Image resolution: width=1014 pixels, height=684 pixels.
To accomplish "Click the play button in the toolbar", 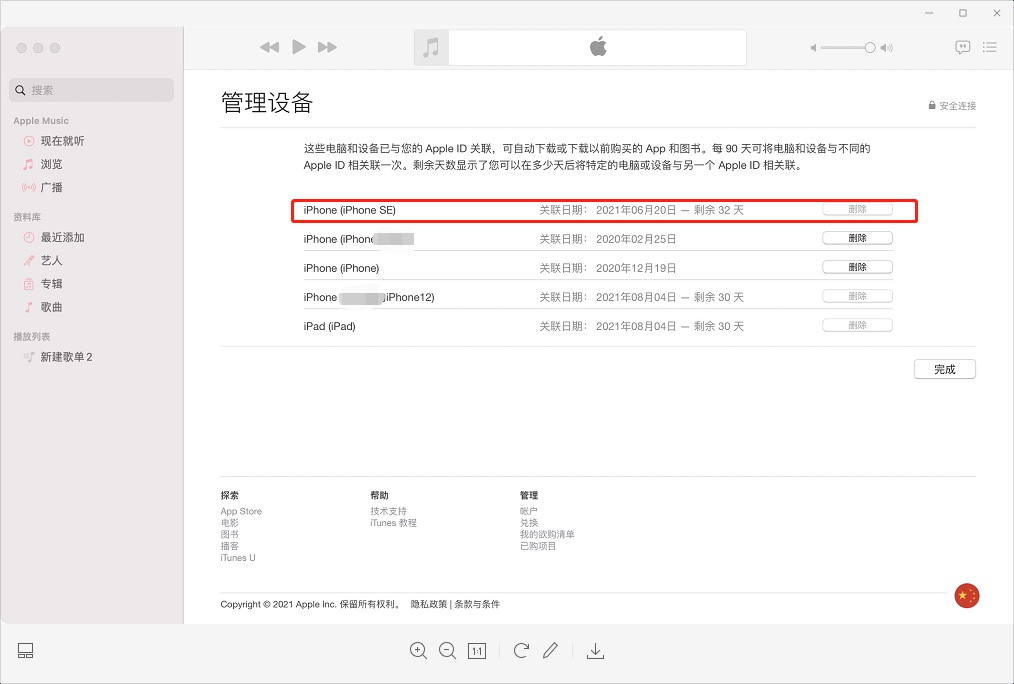I will coord(298,47).
